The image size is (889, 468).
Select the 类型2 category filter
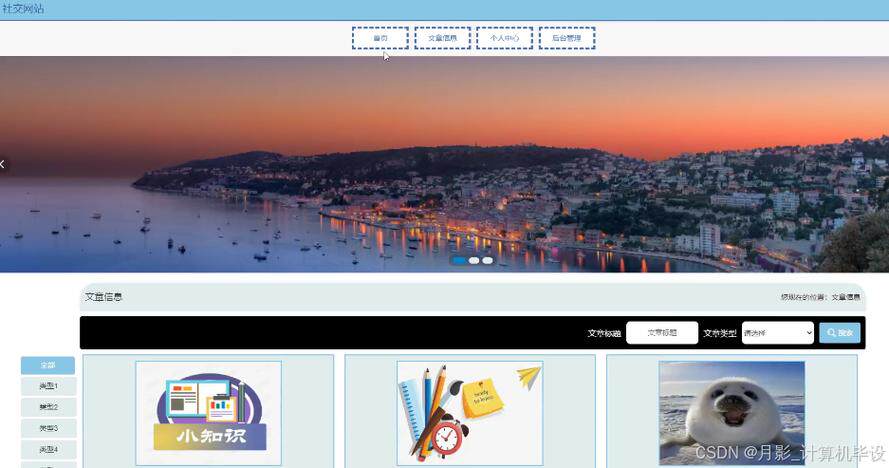pos(49,407)
